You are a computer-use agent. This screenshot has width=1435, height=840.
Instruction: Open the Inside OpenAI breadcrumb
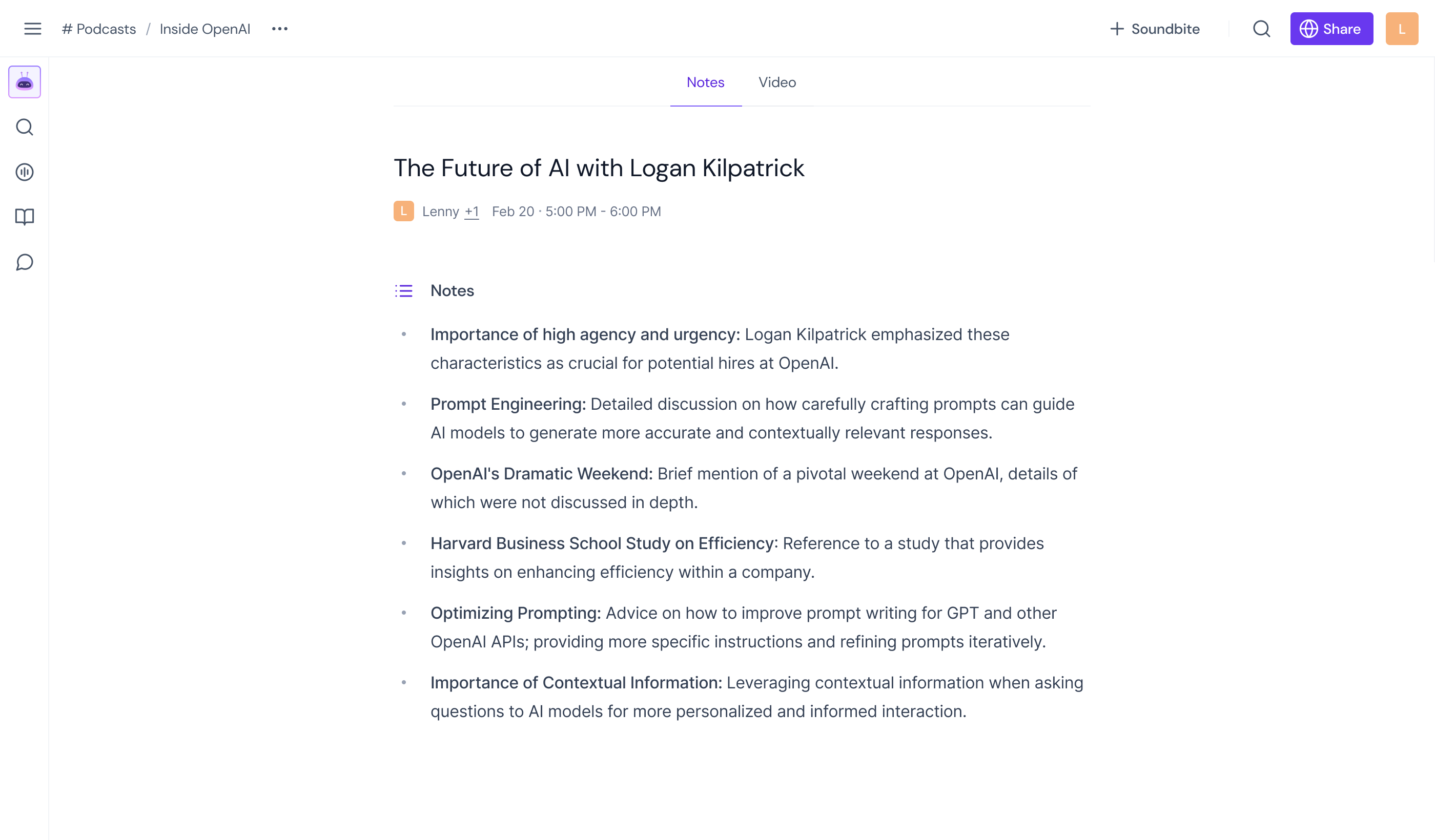point(204,29)
